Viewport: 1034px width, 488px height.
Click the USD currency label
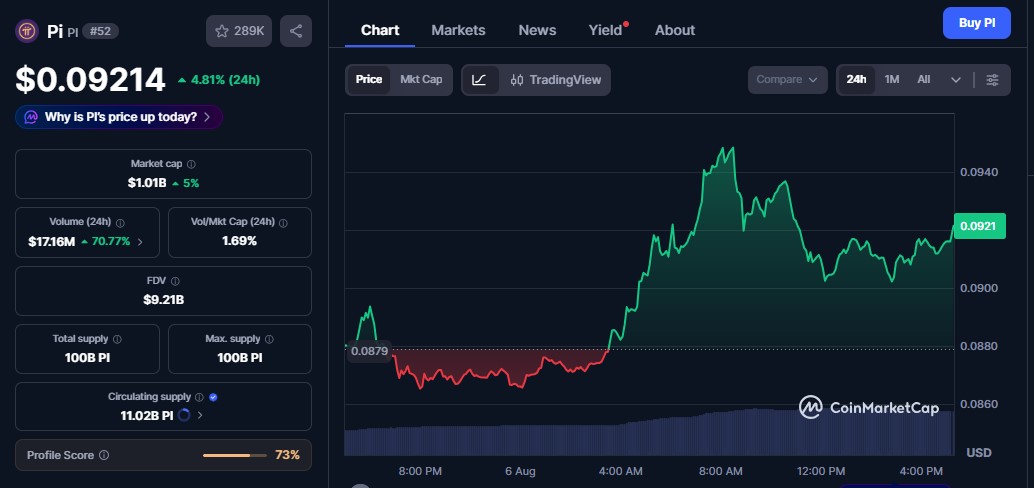click(979, 452)
